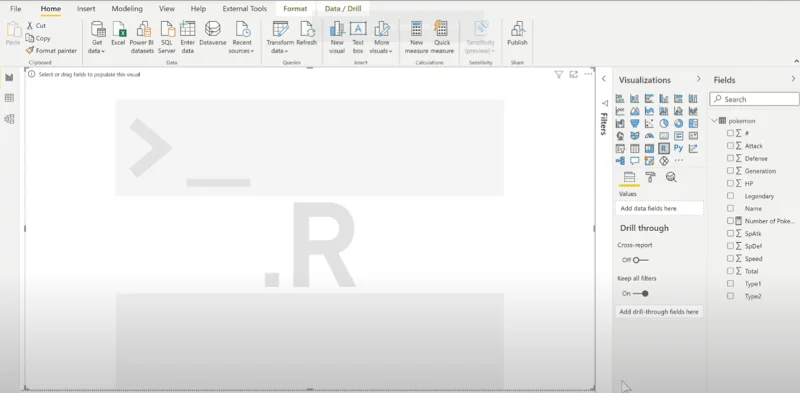
Task: Collapse the Fields pane chevron
Action: 793,79
